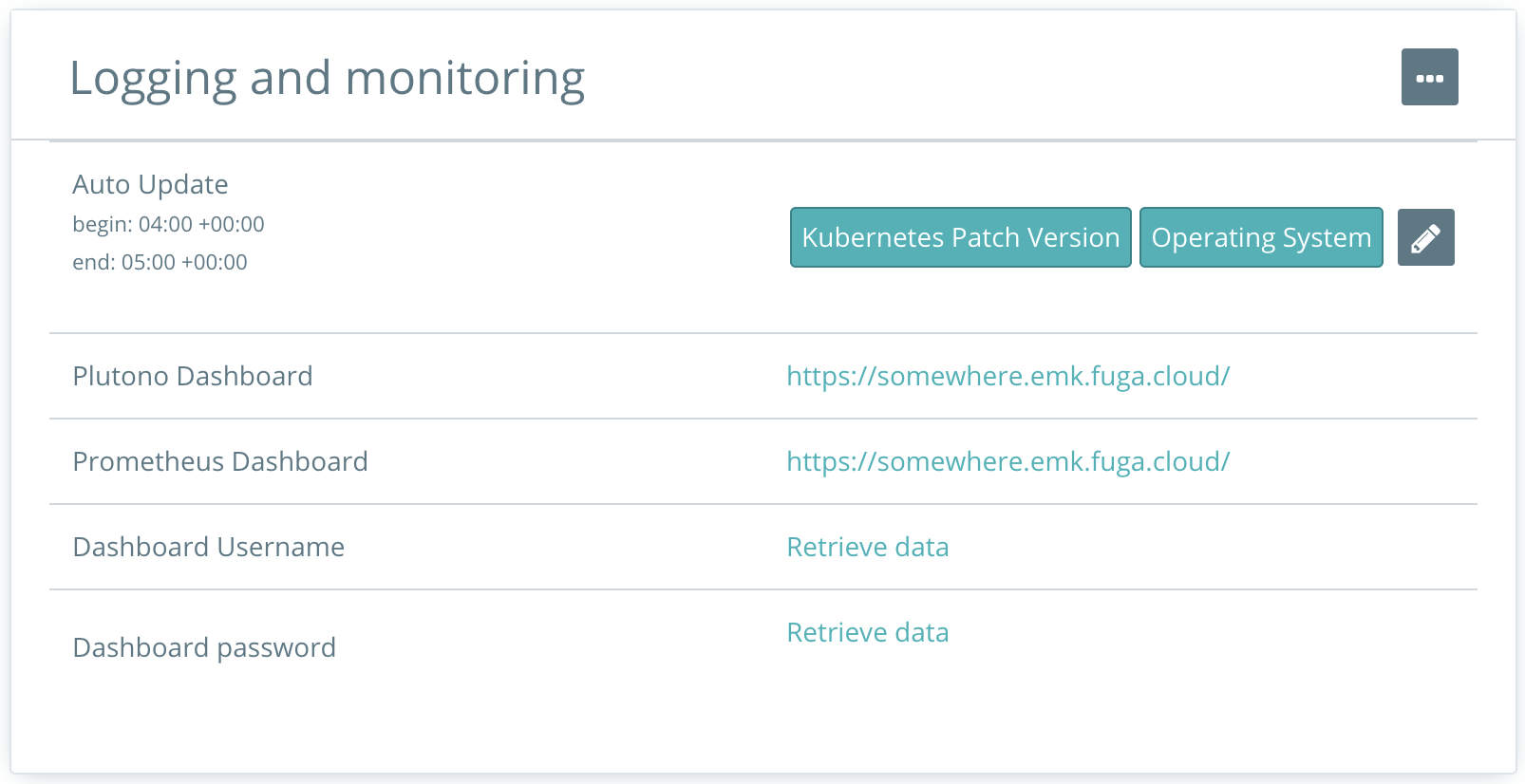The width and height of the screenshot is (1525, 784).
Task: Click the Logging and monitoring heading
Action: click(x=327, y=79)
